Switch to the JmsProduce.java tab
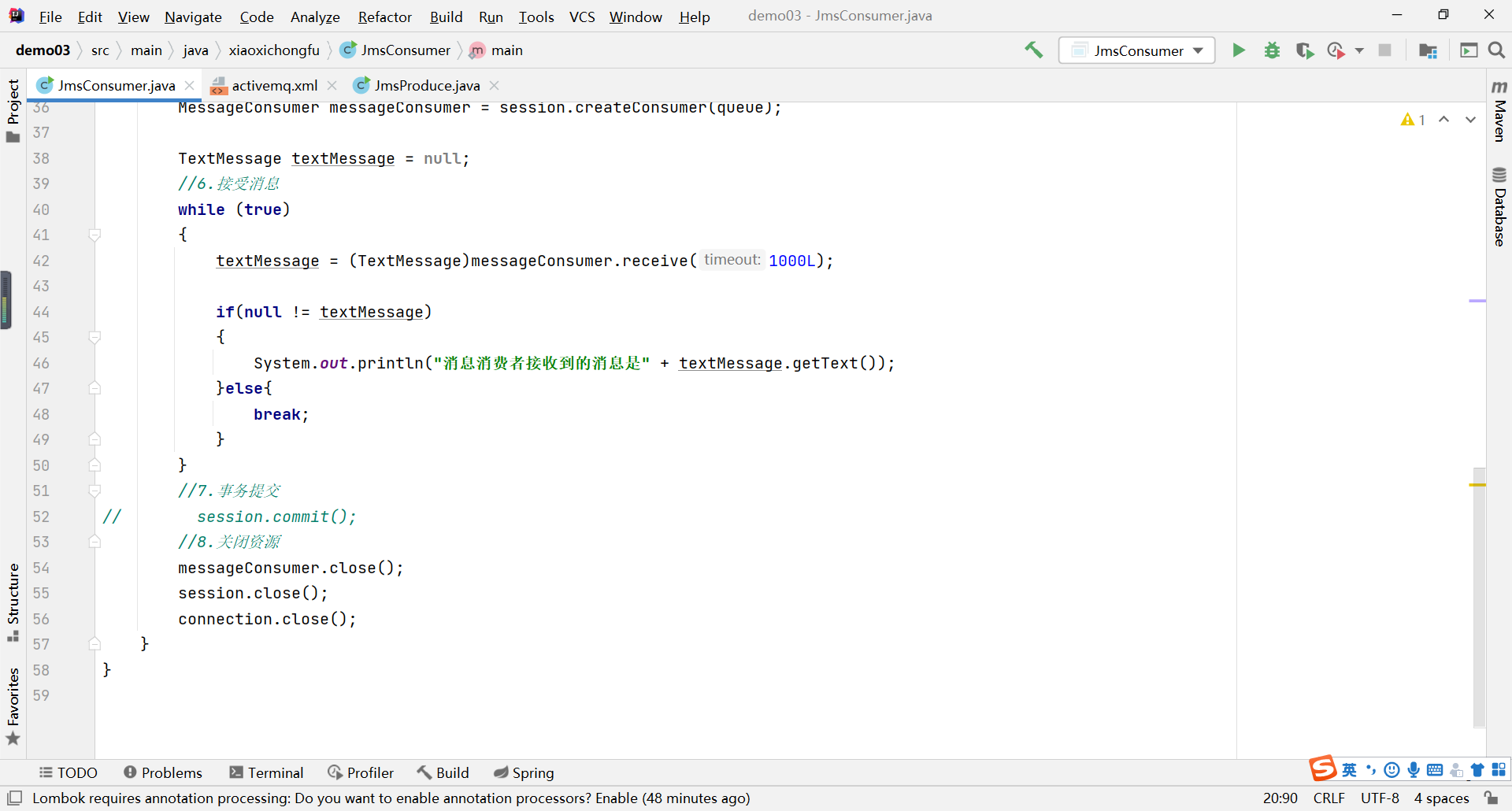This screenshot has height=811, width=1512. point(426,85)
